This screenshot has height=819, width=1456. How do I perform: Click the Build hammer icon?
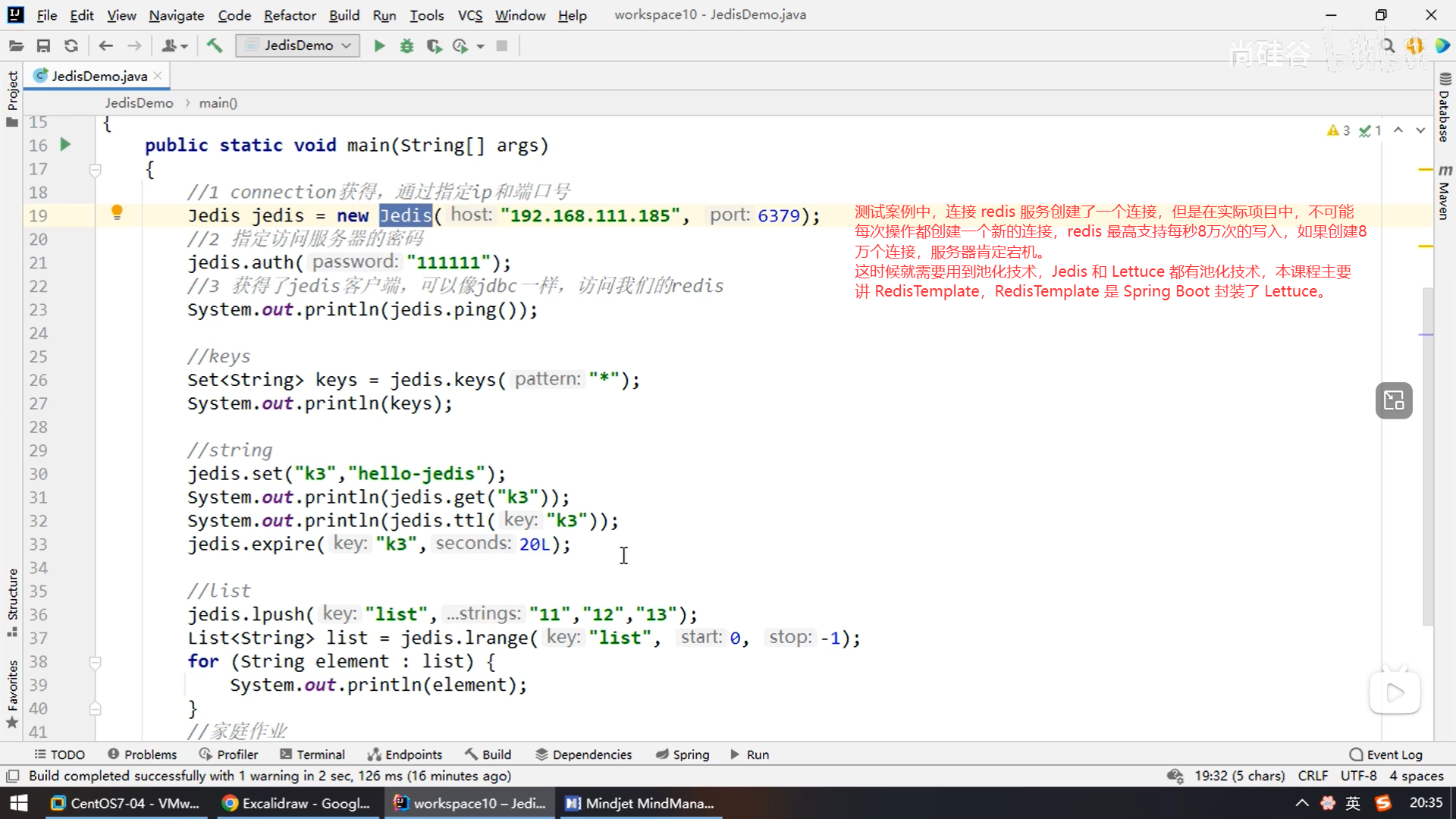[x=215, y=46]
